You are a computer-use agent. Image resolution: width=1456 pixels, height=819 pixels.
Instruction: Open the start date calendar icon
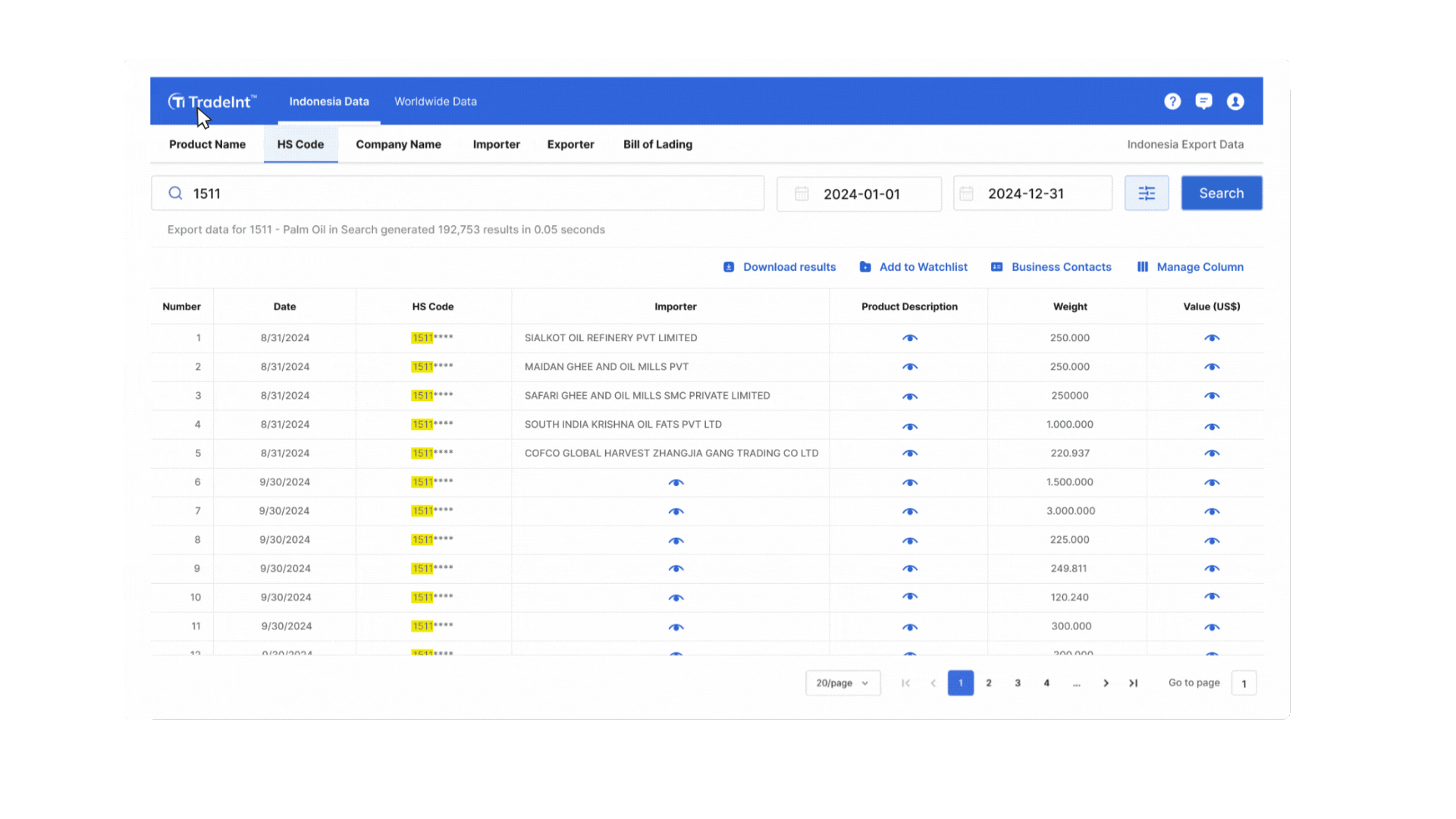(x=802, y=194)
